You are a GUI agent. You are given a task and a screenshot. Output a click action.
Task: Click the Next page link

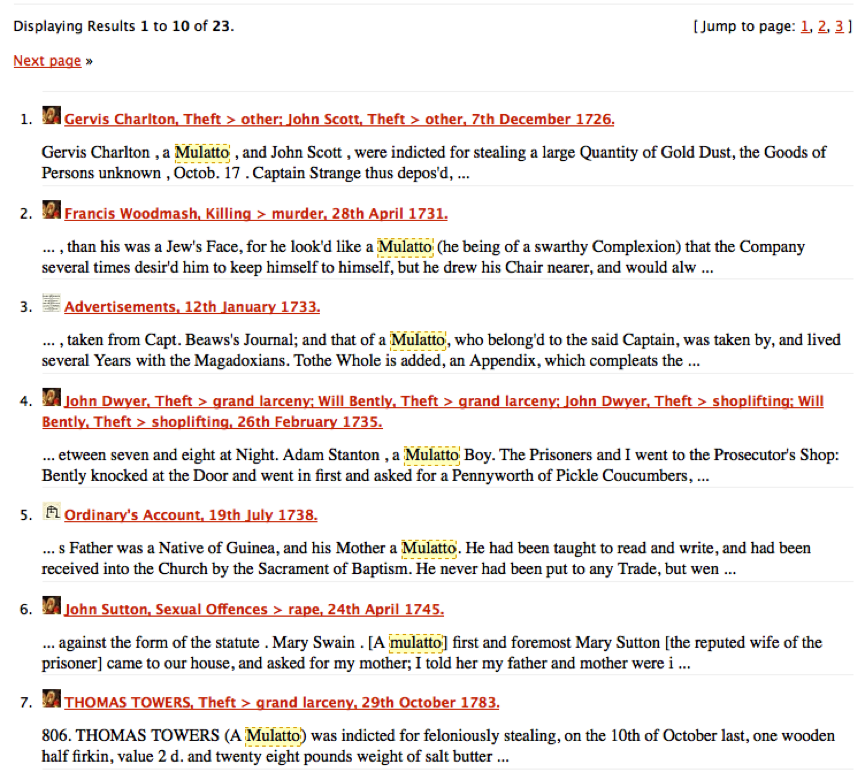tap(46, 60)
